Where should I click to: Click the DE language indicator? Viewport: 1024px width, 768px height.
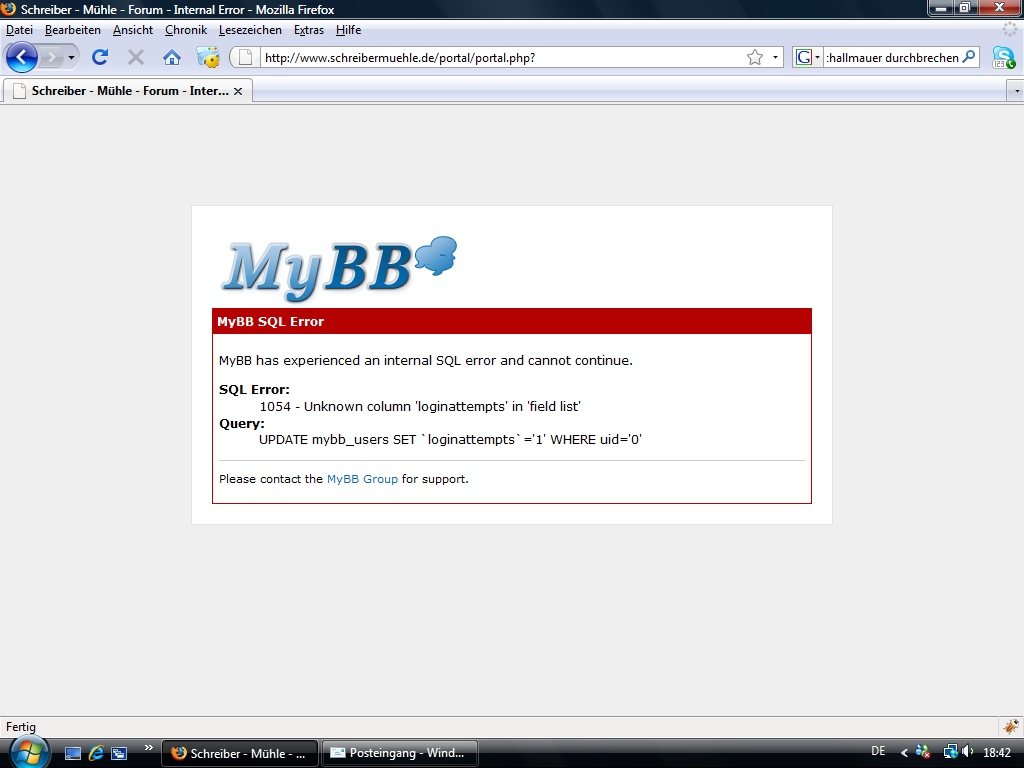click(878, 752)
